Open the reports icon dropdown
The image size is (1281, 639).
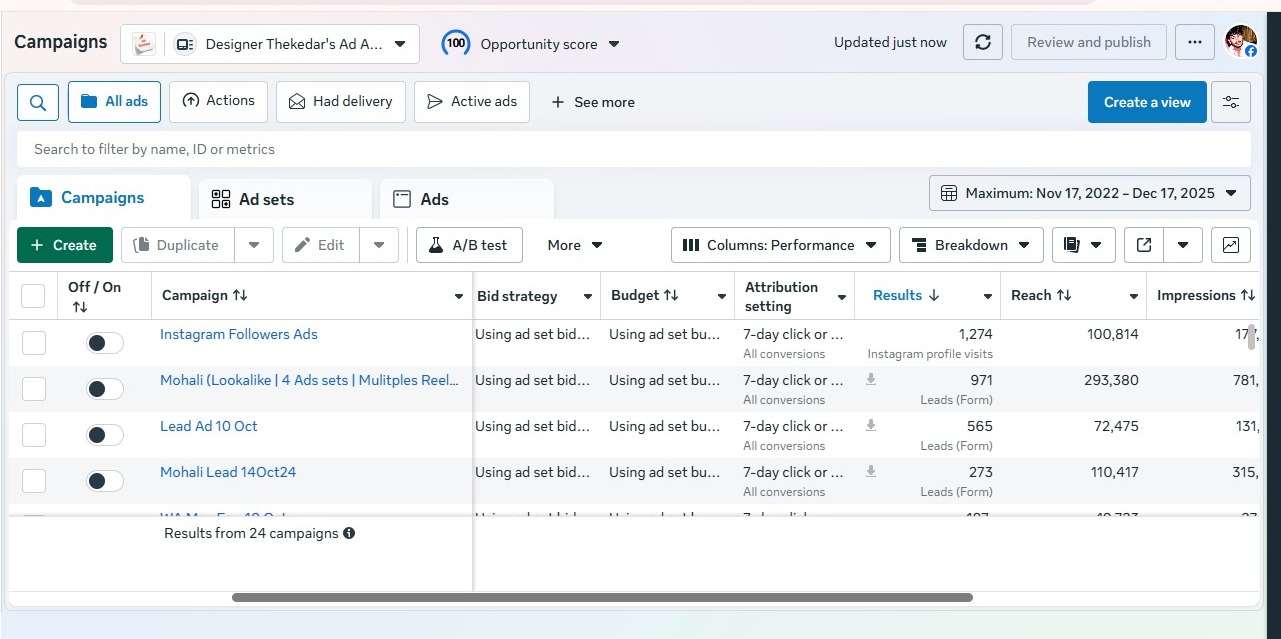(1083, 245)
